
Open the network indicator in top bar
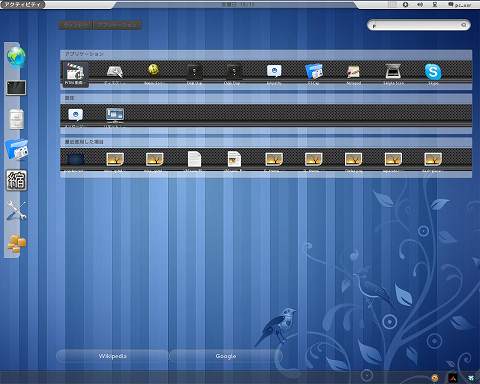[435, 5]
